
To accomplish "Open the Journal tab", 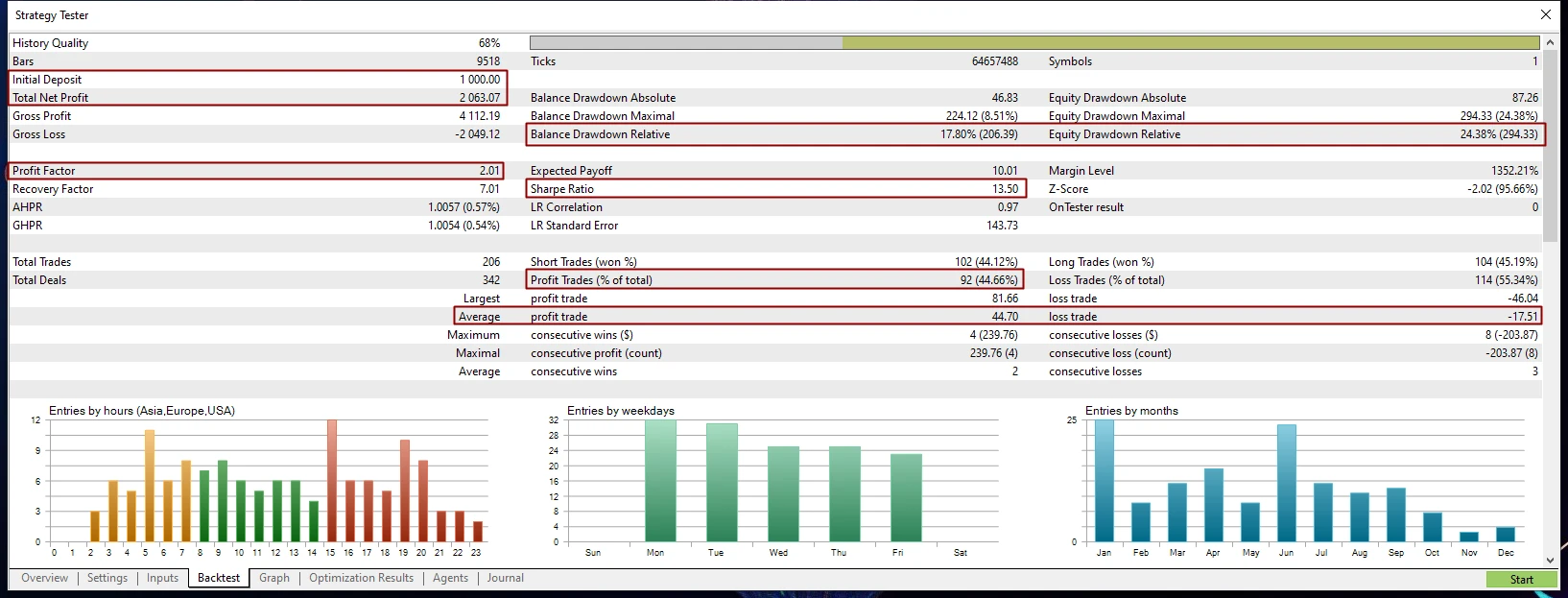I will click(x=505, y=578).
